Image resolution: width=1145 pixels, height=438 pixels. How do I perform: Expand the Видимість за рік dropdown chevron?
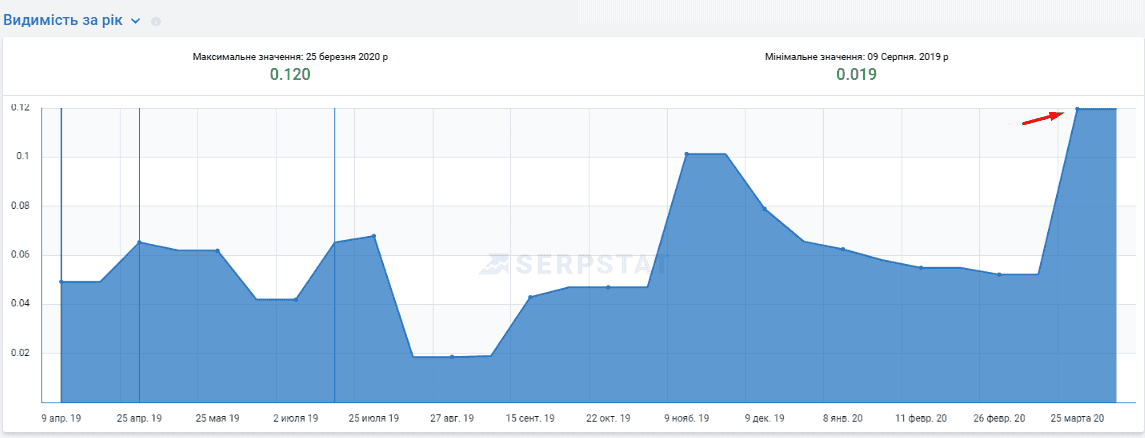135,21
